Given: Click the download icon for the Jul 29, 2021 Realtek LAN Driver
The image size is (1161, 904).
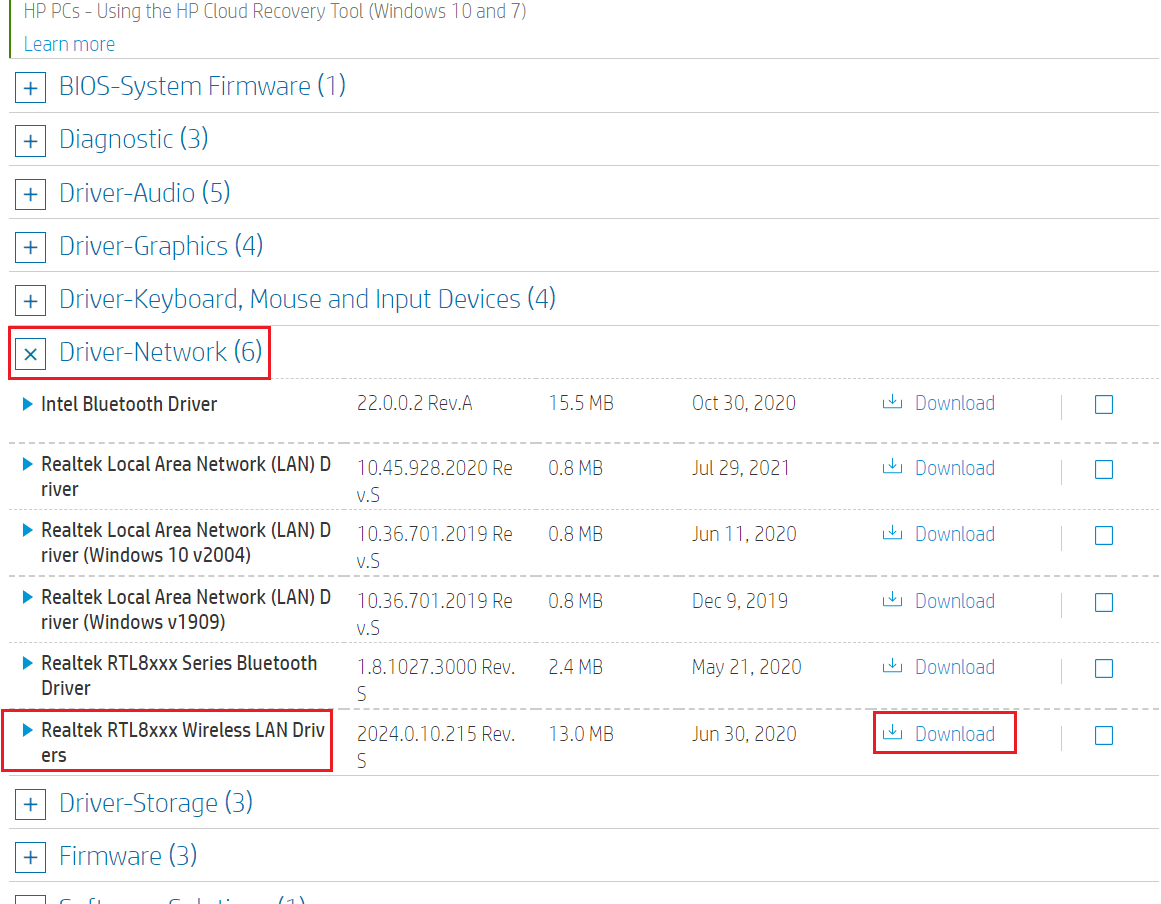Looking at the screenshot, I should point(891,467).
